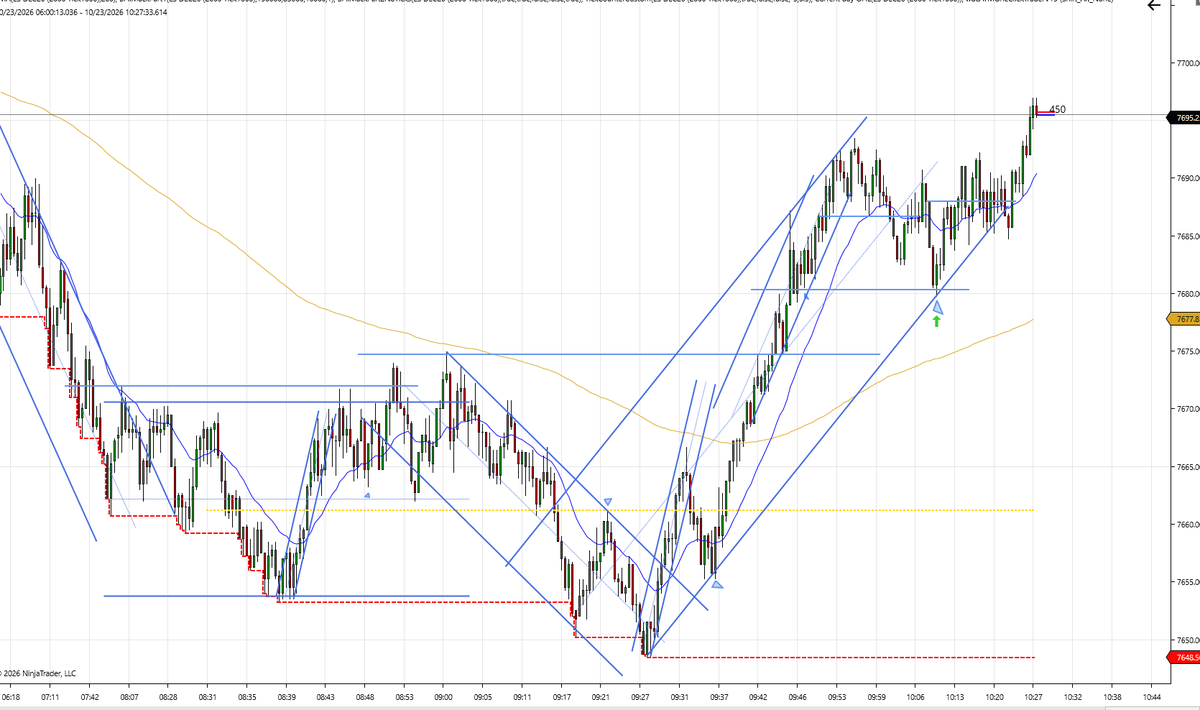Click the black 7695.2 current price marker
The width and height of the screenshot is (1200, 710).
pyautogui.click(x=1183, y=118)
